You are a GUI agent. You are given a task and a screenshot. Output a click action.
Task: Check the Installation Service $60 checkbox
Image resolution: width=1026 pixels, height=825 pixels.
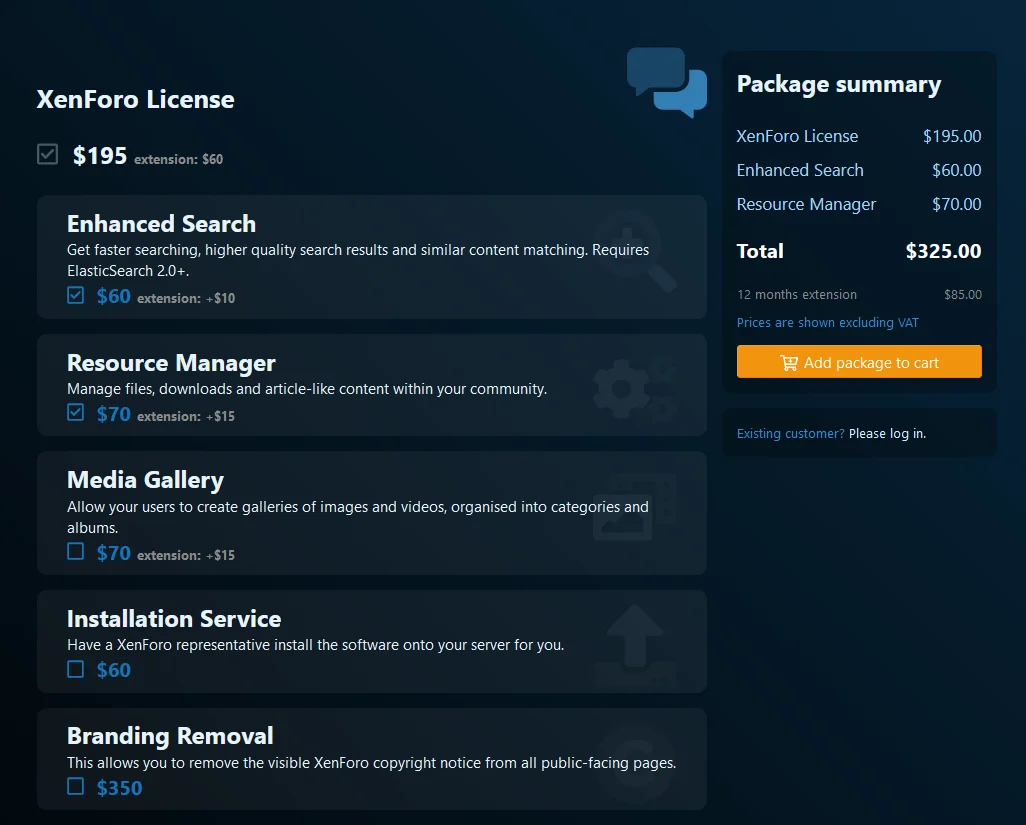75,669
